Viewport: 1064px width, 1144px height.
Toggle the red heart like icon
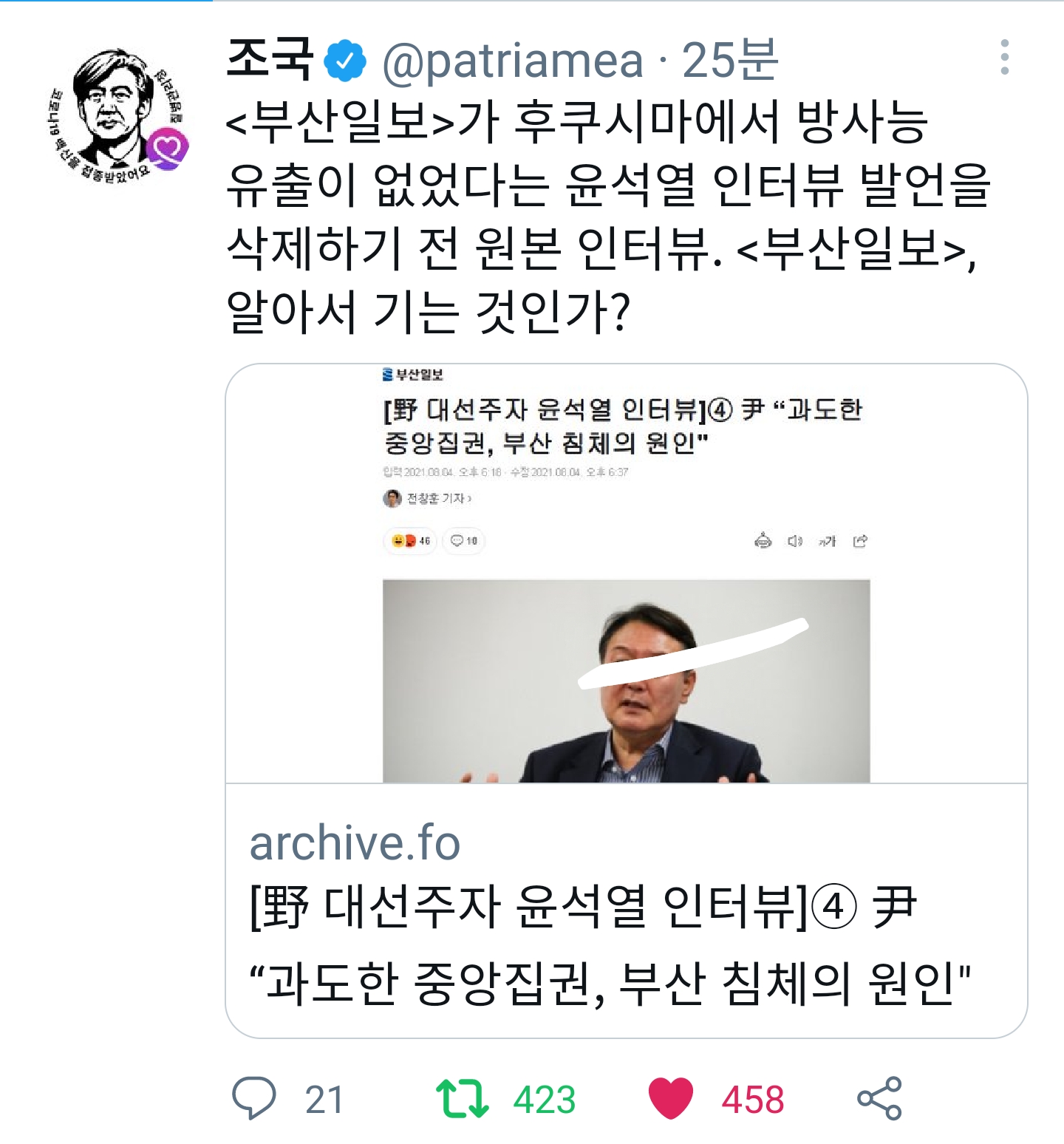tap(671, 1098)
